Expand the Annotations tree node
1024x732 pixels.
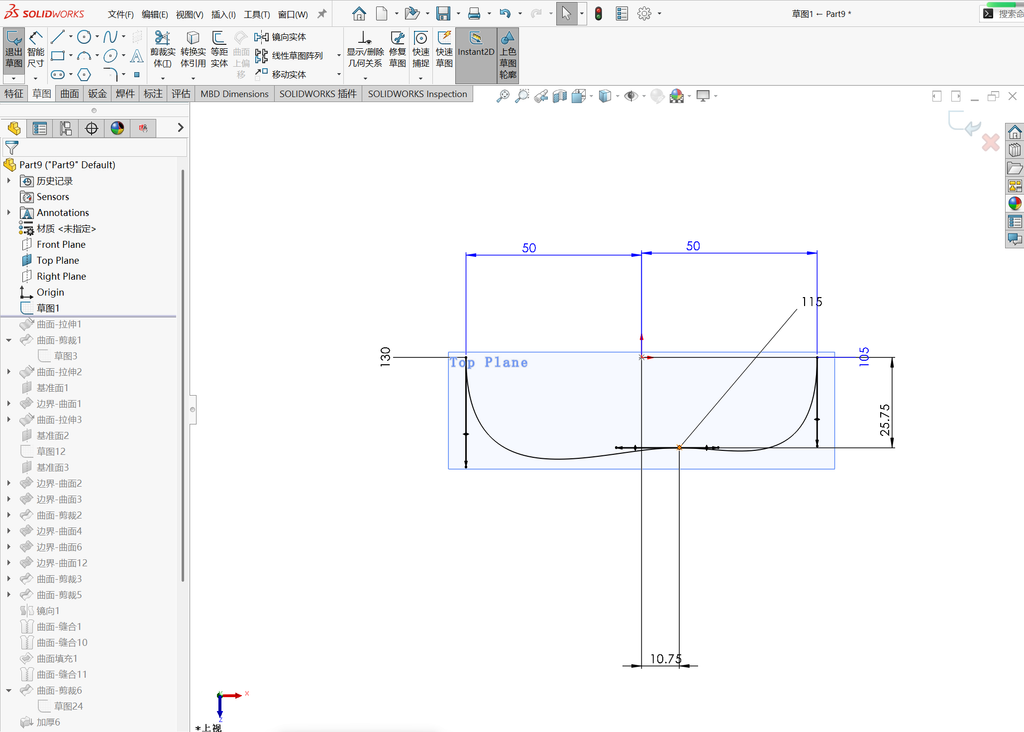pos(8,212)
